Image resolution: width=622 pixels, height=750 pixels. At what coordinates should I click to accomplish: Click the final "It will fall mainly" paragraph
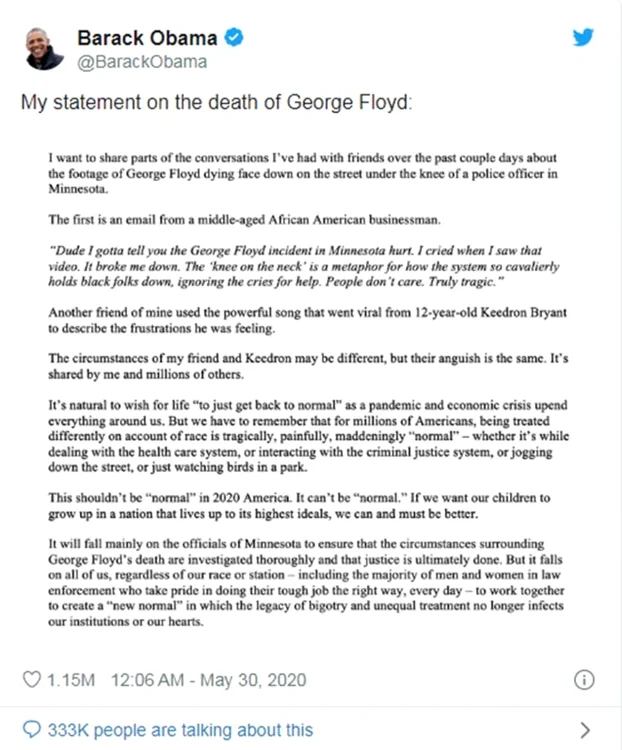(x=306, y=583)
